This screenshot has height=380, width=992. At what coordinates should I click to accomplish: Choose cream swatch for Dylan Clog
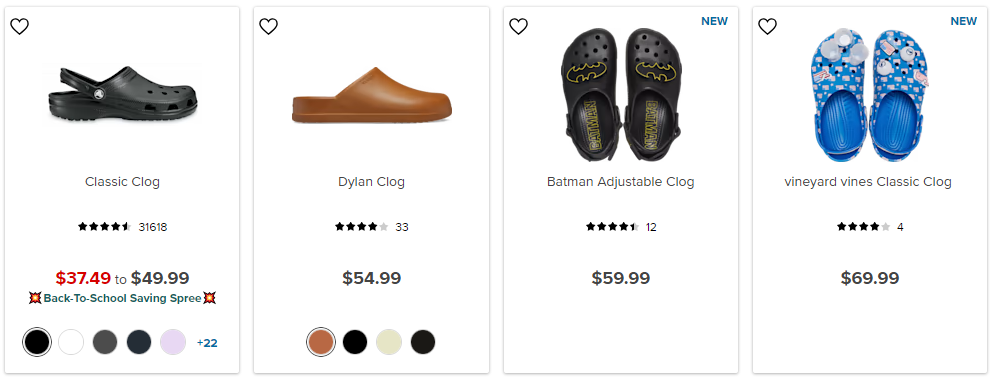389,342
